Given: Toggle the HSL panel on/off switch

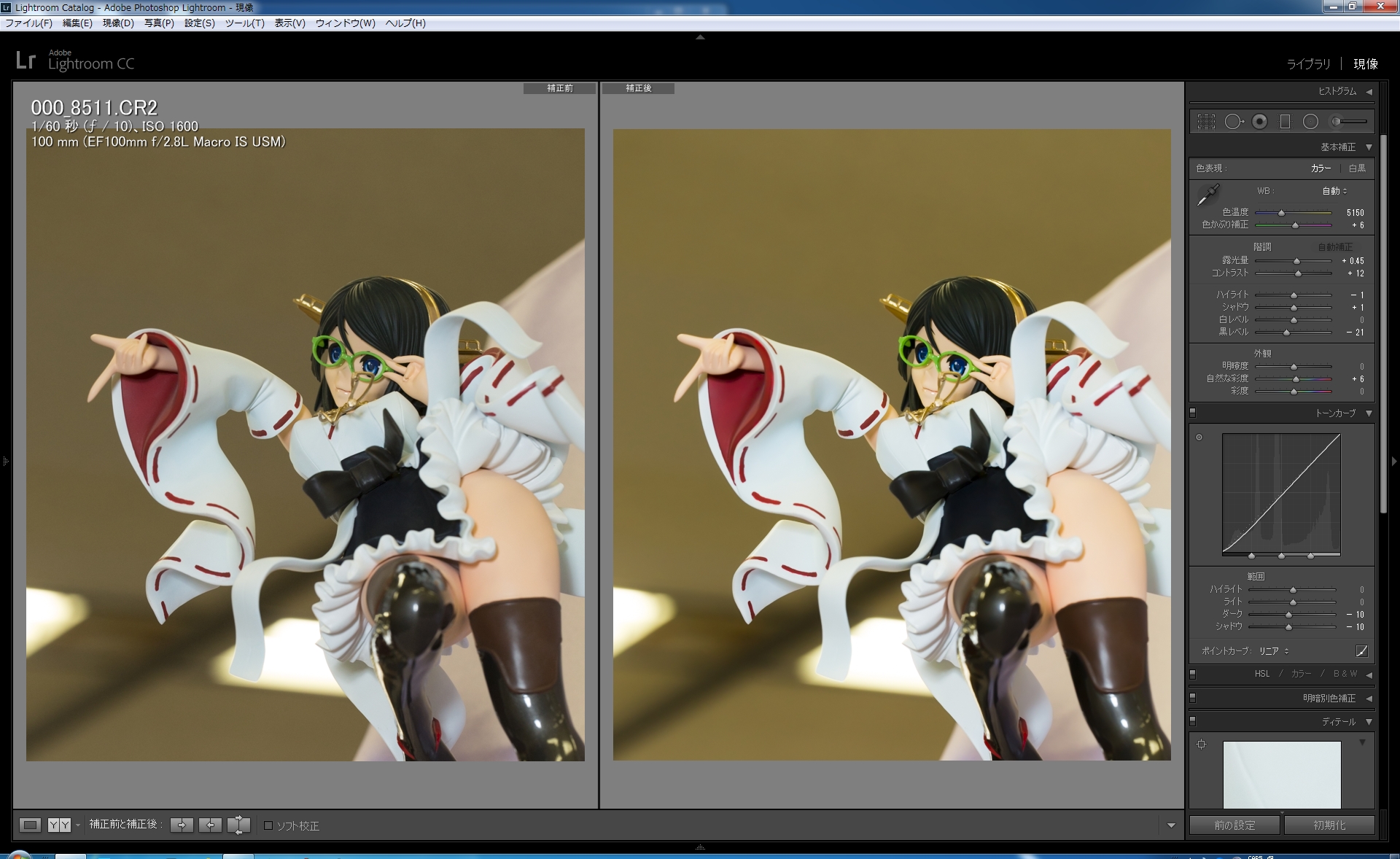Looking at the screenshot, I should pos(1193,674).
